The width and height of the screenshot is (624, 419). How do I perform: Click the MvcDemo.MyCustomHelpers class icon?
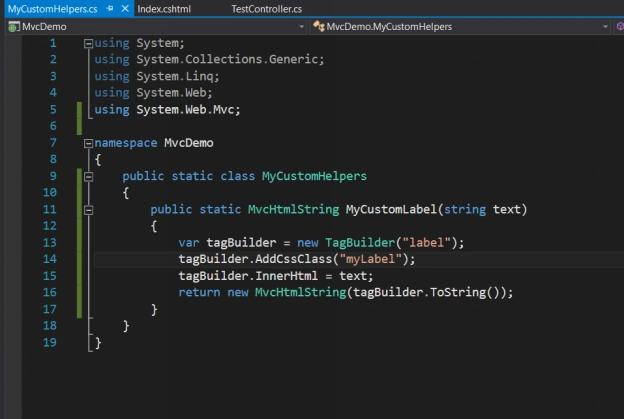[x=318, y=26]
